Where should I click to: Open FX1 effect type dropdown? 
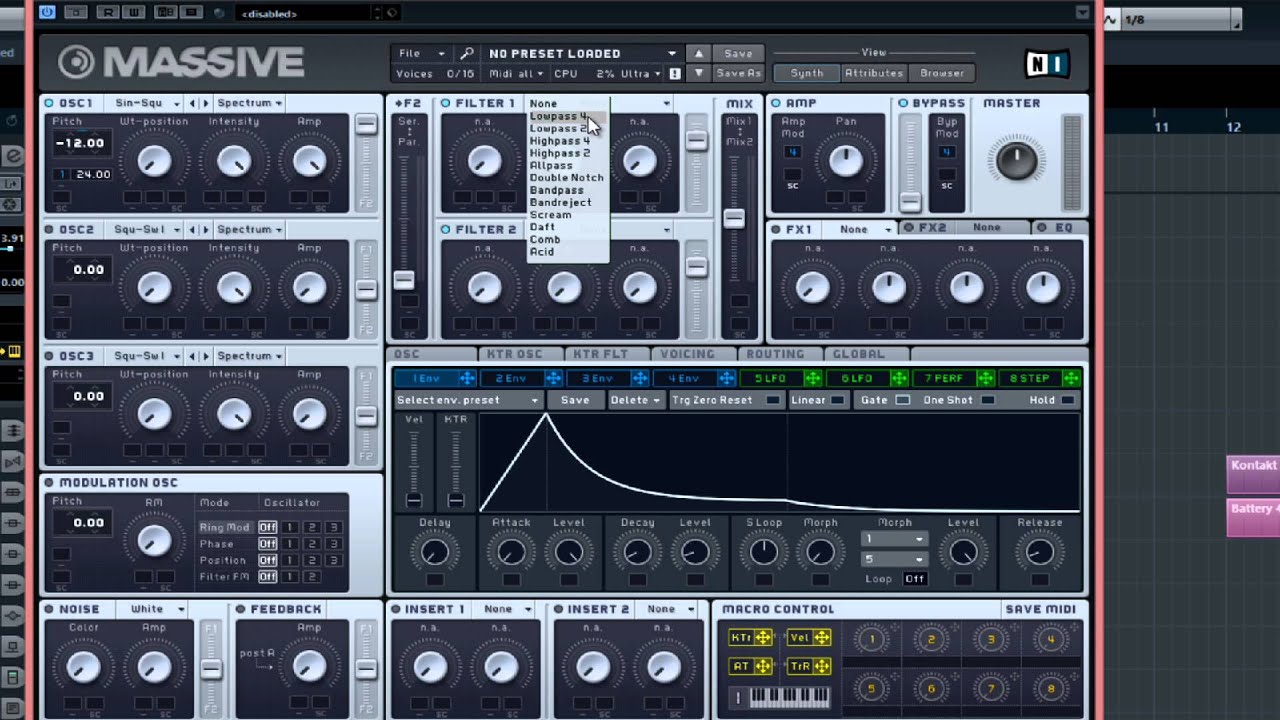click(x=863, y=229)
